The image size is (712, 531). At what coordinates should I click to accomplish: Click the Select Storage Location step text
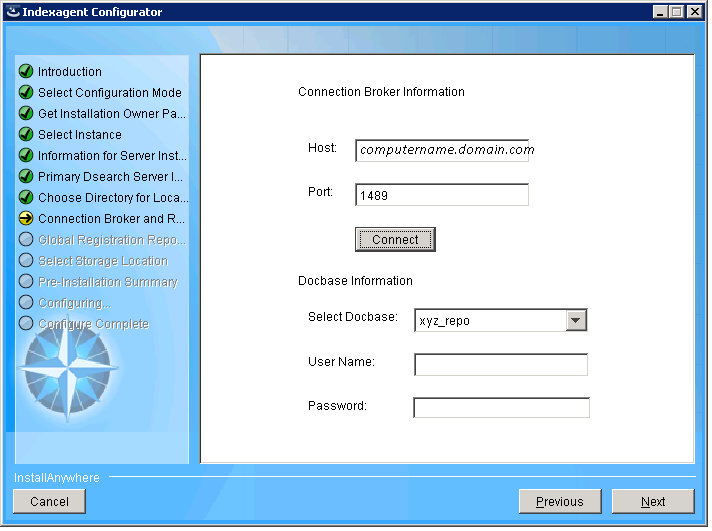(103, 261)
